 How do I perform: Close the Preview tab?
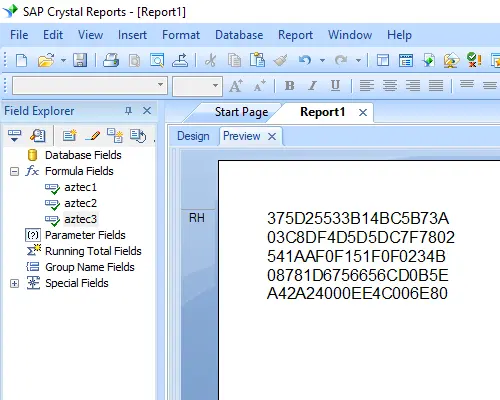[272, 136]
